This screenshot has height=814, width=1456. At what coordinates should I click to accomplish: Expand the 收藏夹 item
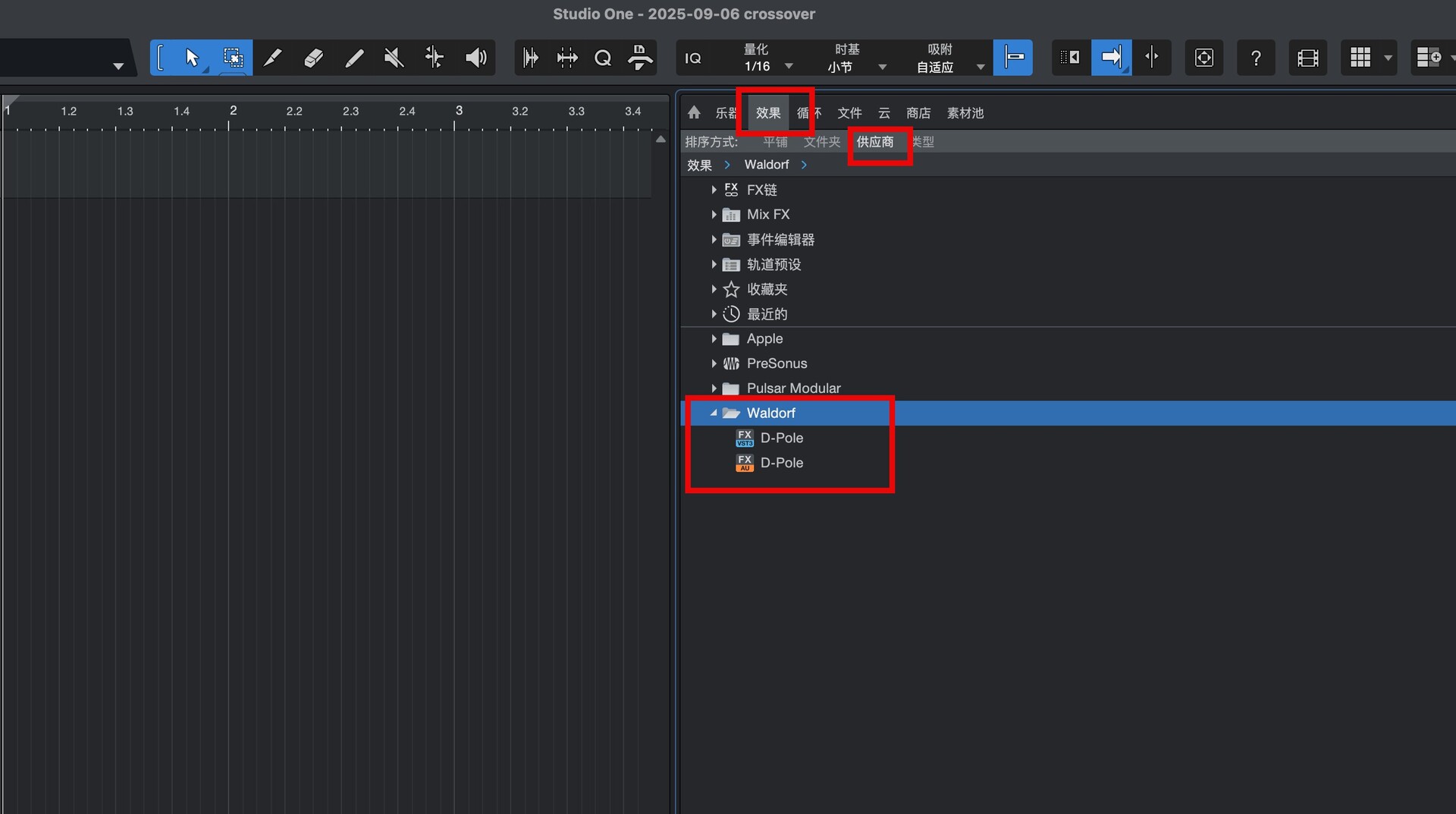tap(714, 289)
